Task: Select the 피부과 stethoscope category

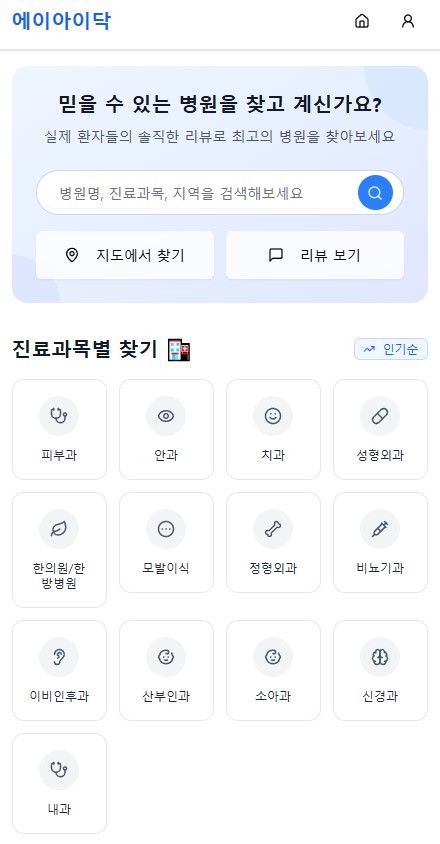Action: point(59,429)
